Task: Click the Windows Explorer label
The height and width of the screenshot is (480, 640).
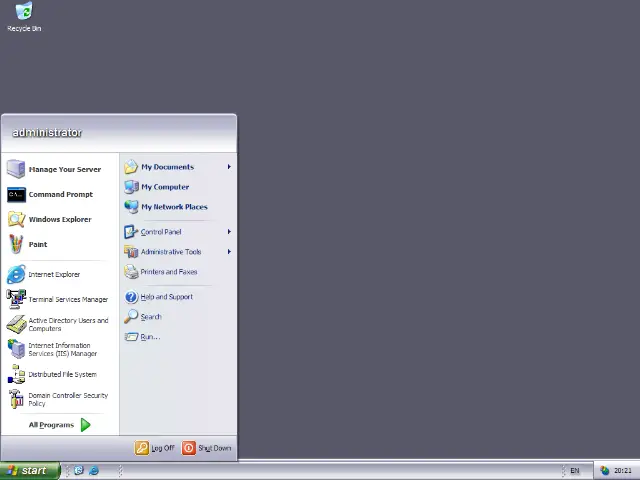Action: point(60,219)
